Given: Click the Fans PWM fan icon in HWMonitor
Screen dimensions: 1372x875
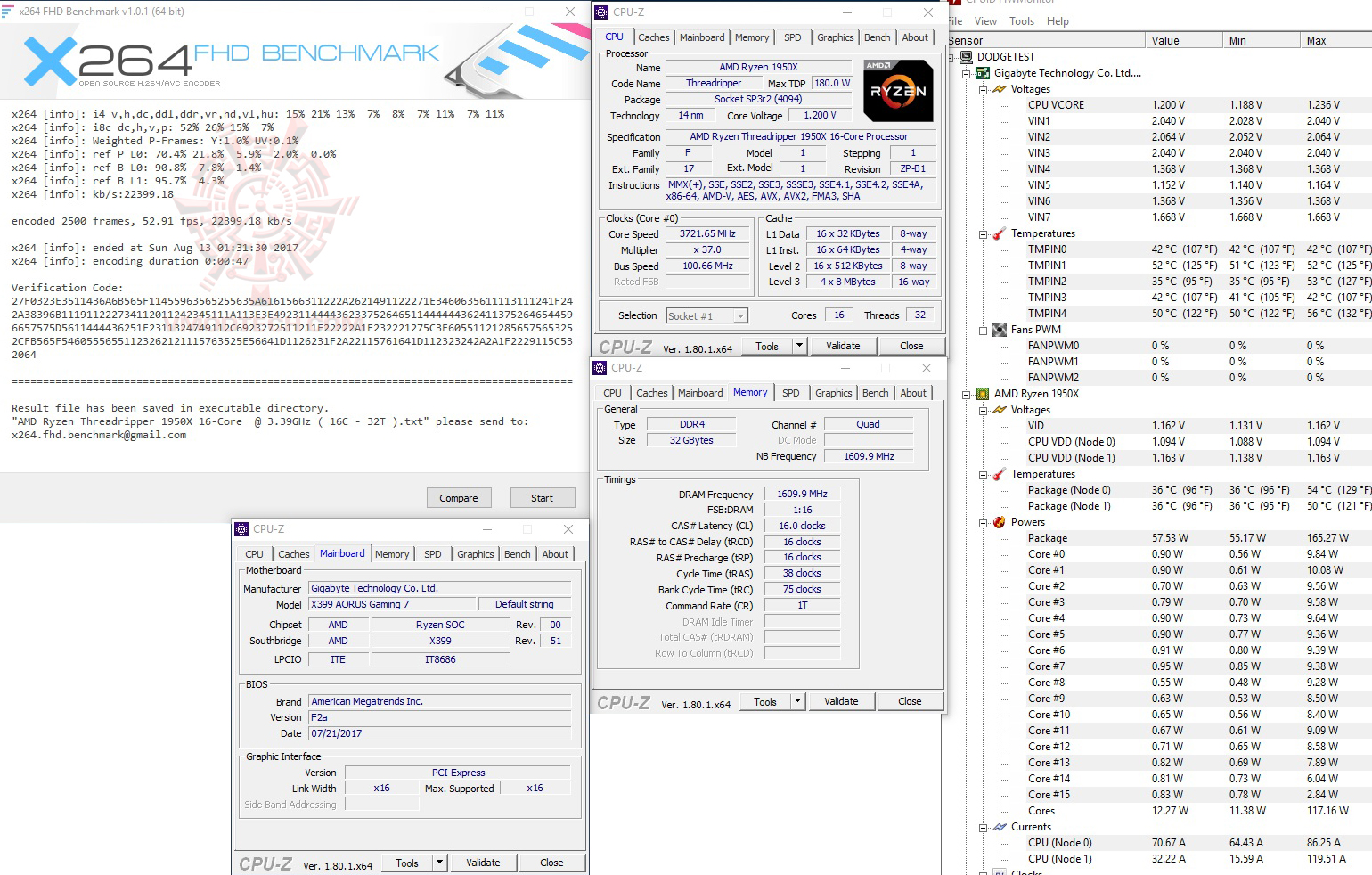Looking at the screenshot, I should pos(998,329).
